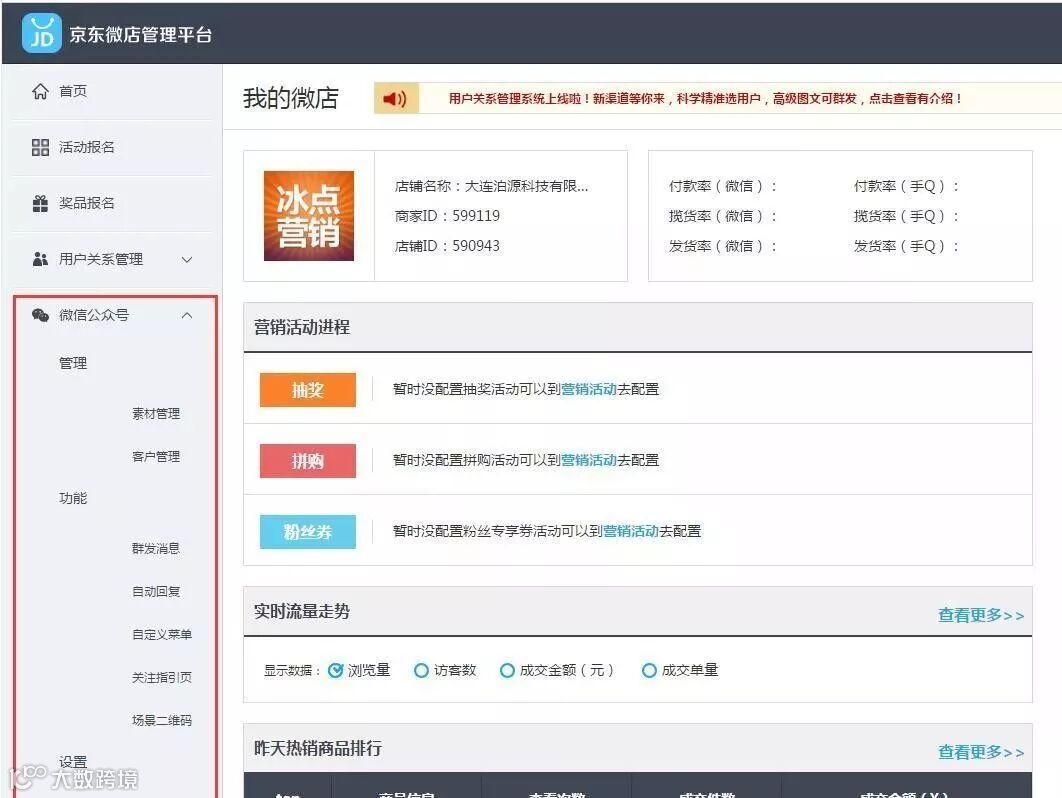
Task: Click the 管理 section label
Action: (73, 364)
